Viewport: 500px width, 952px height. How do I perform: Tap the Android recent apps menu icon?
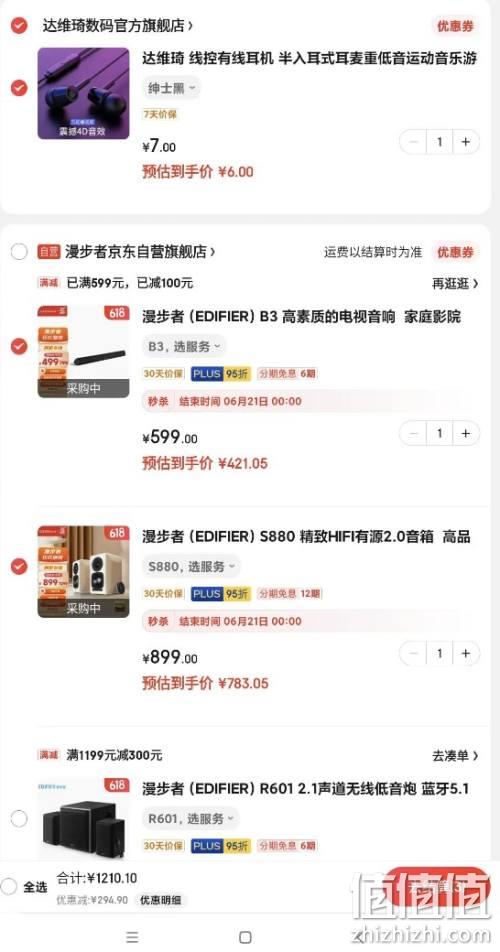pos(132,937)
